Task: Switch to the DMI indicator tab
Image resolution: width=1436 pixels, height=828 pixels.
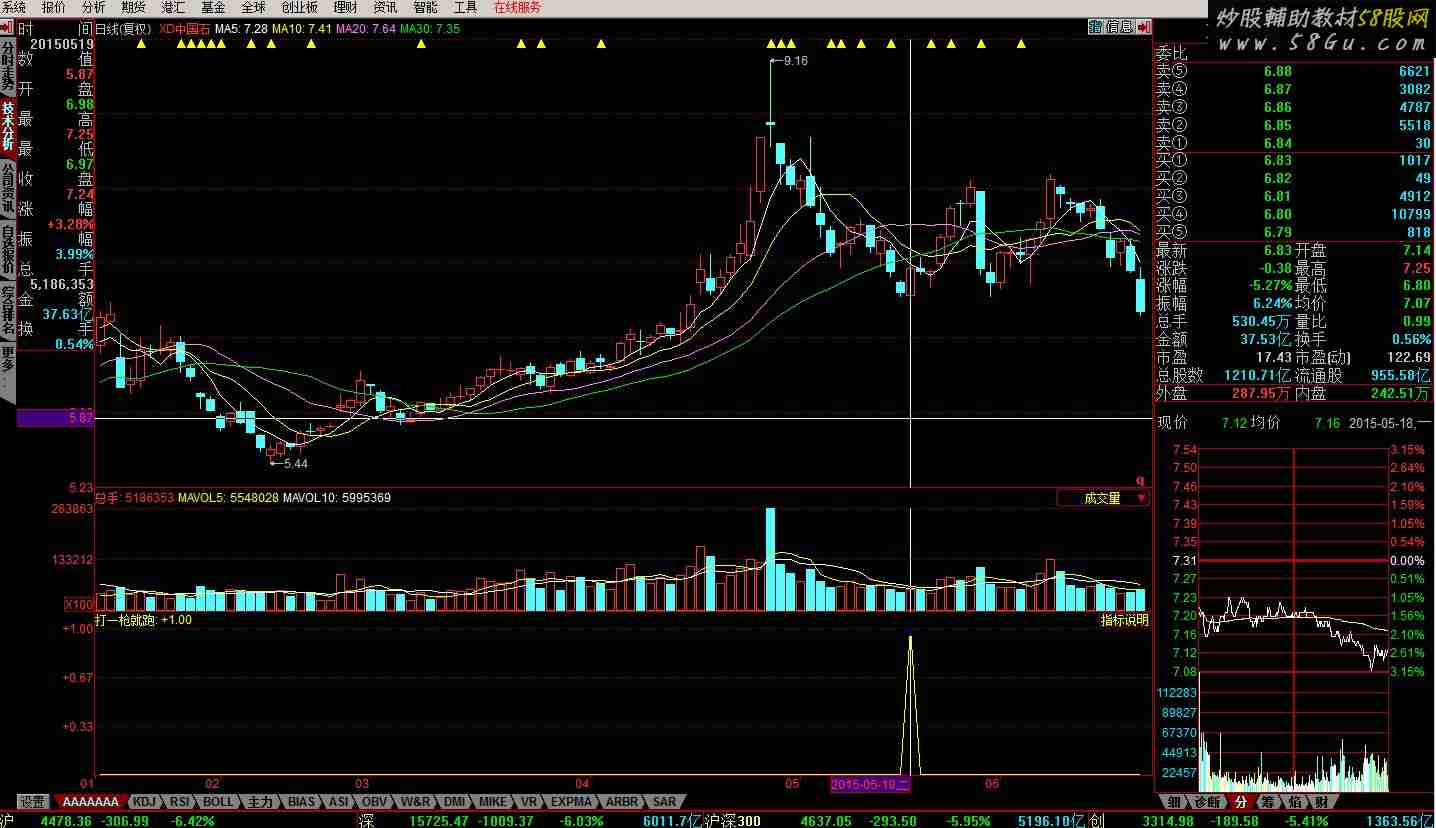Action: click(x=454, y=801)
